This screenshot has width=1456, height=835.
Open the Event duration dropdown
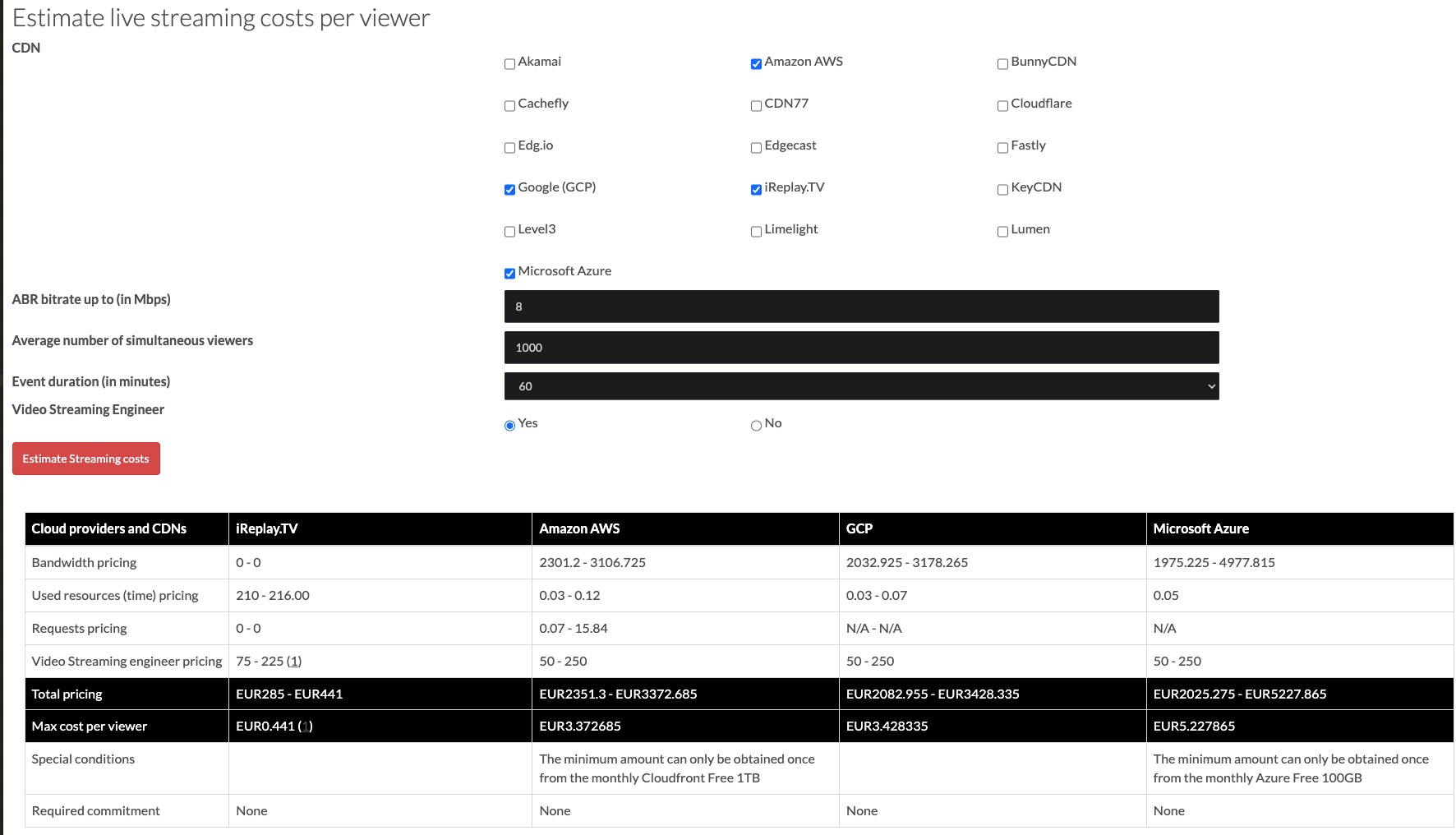861,385
